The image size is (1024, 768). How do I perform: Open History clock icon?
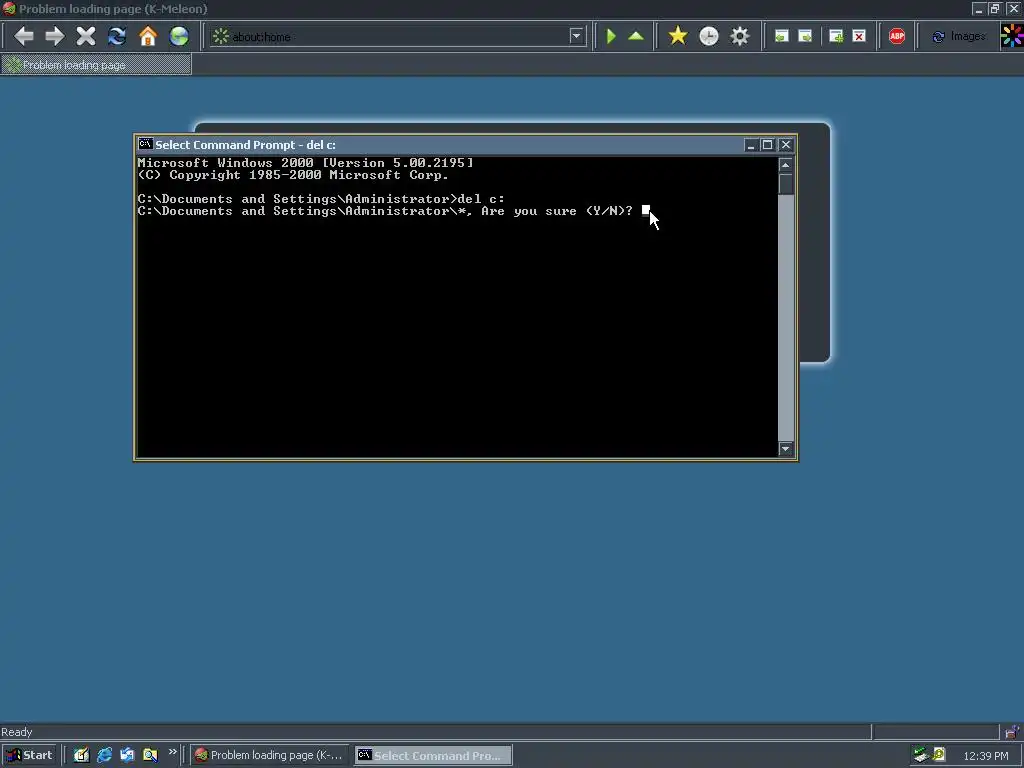(x=709, y=36)
